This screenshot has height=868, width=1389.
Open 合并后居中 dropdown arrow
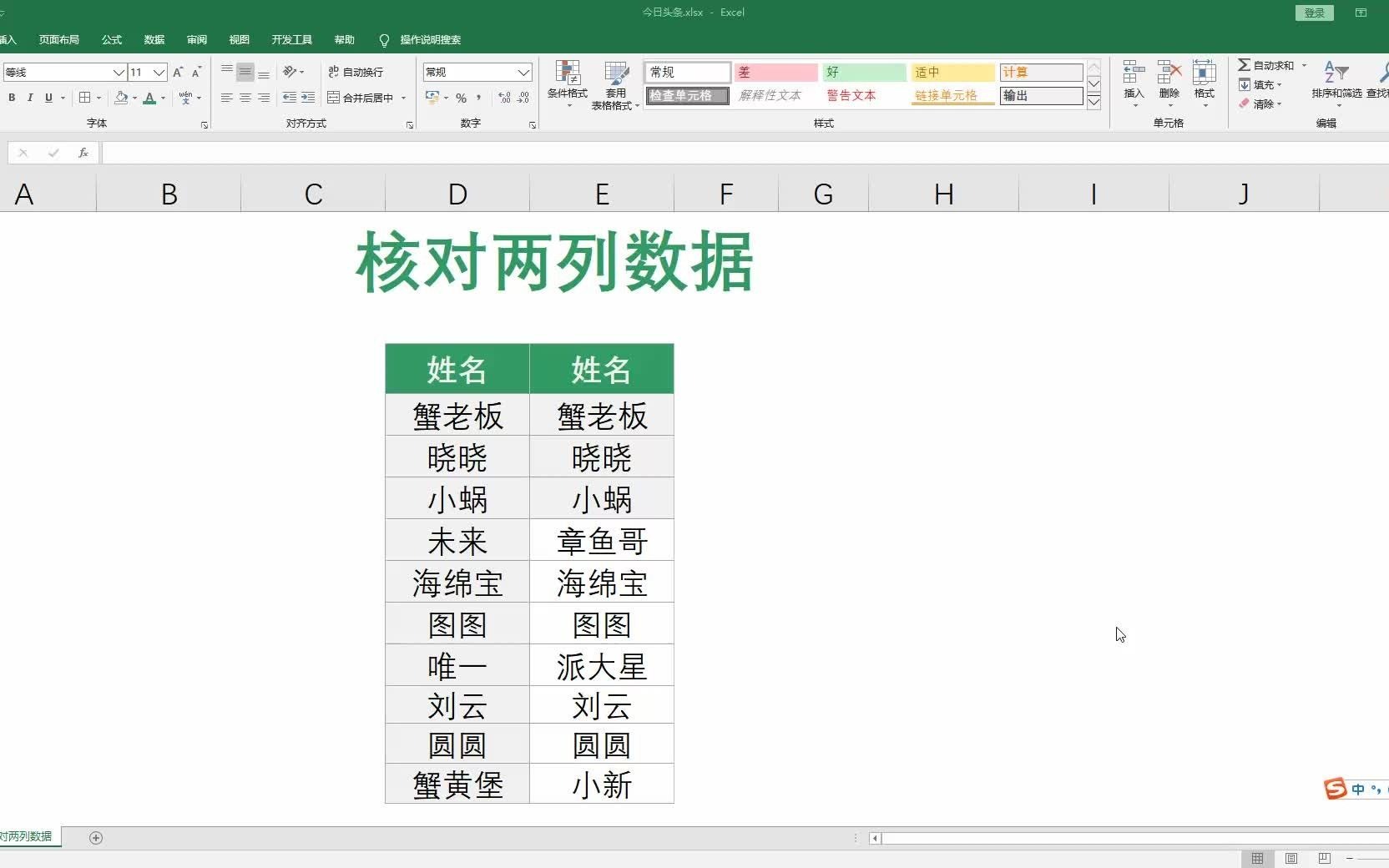[x=403, y=98]
